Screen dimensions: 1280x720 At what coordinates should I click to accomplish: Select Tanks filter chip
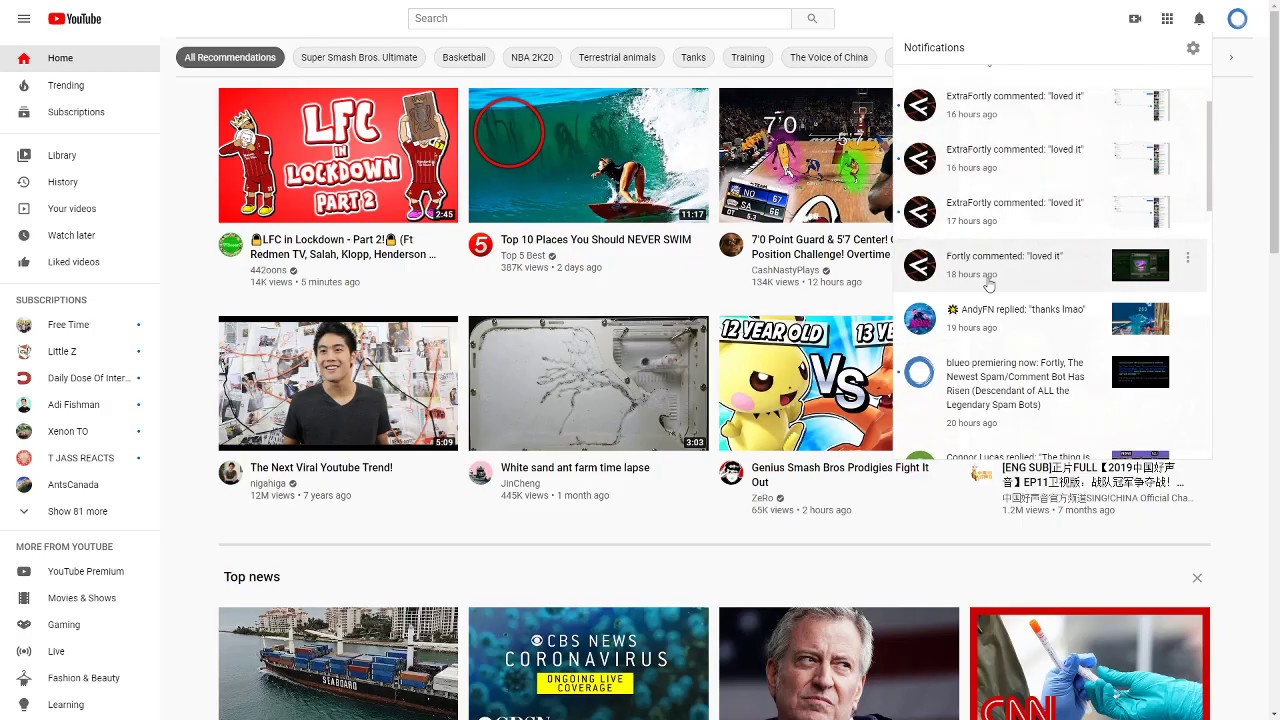pos(693,58)
